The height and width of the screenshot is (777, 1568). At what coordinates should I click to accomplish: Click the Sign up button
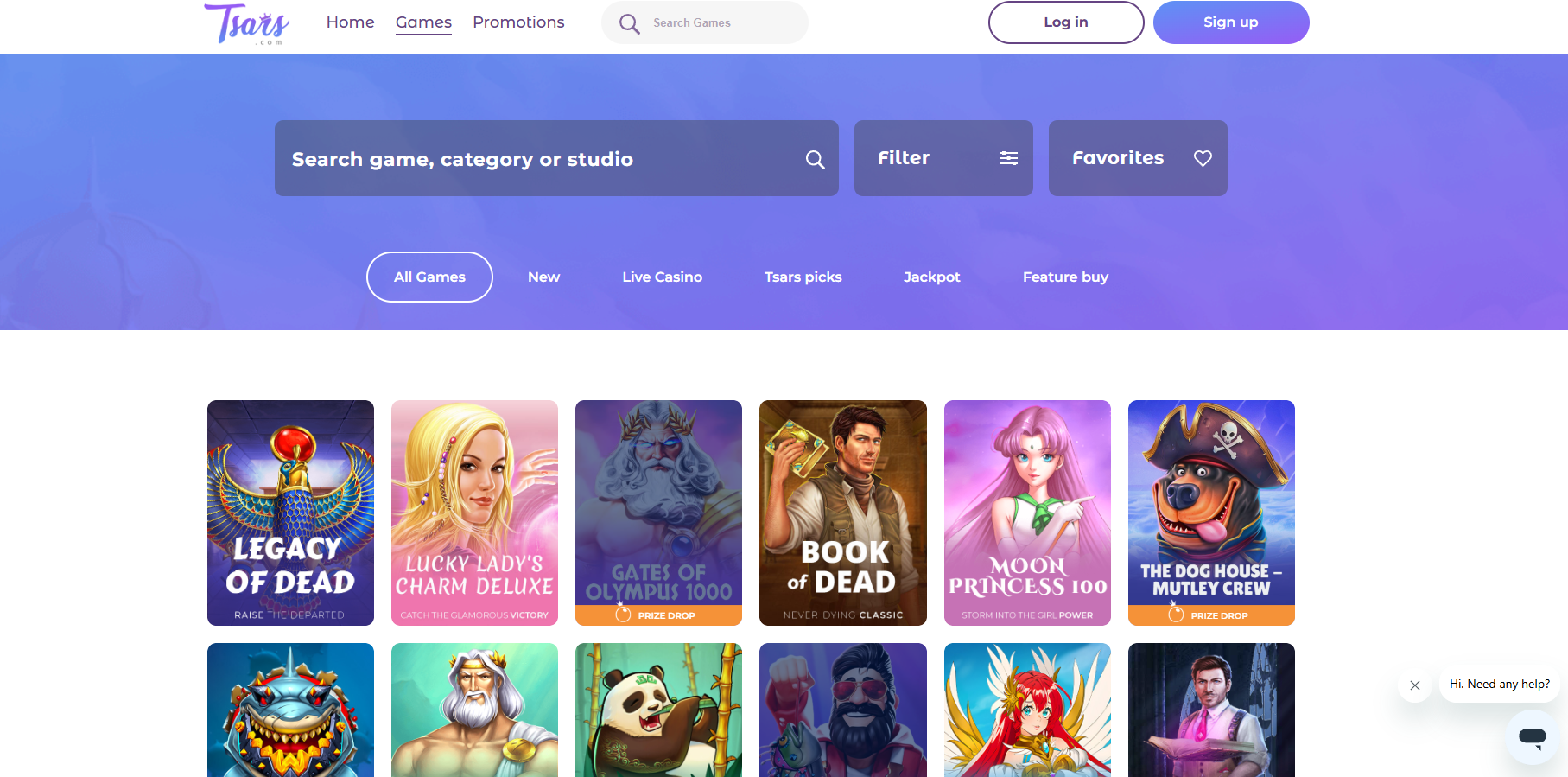pyautogui.click(x=1231, y=22)
